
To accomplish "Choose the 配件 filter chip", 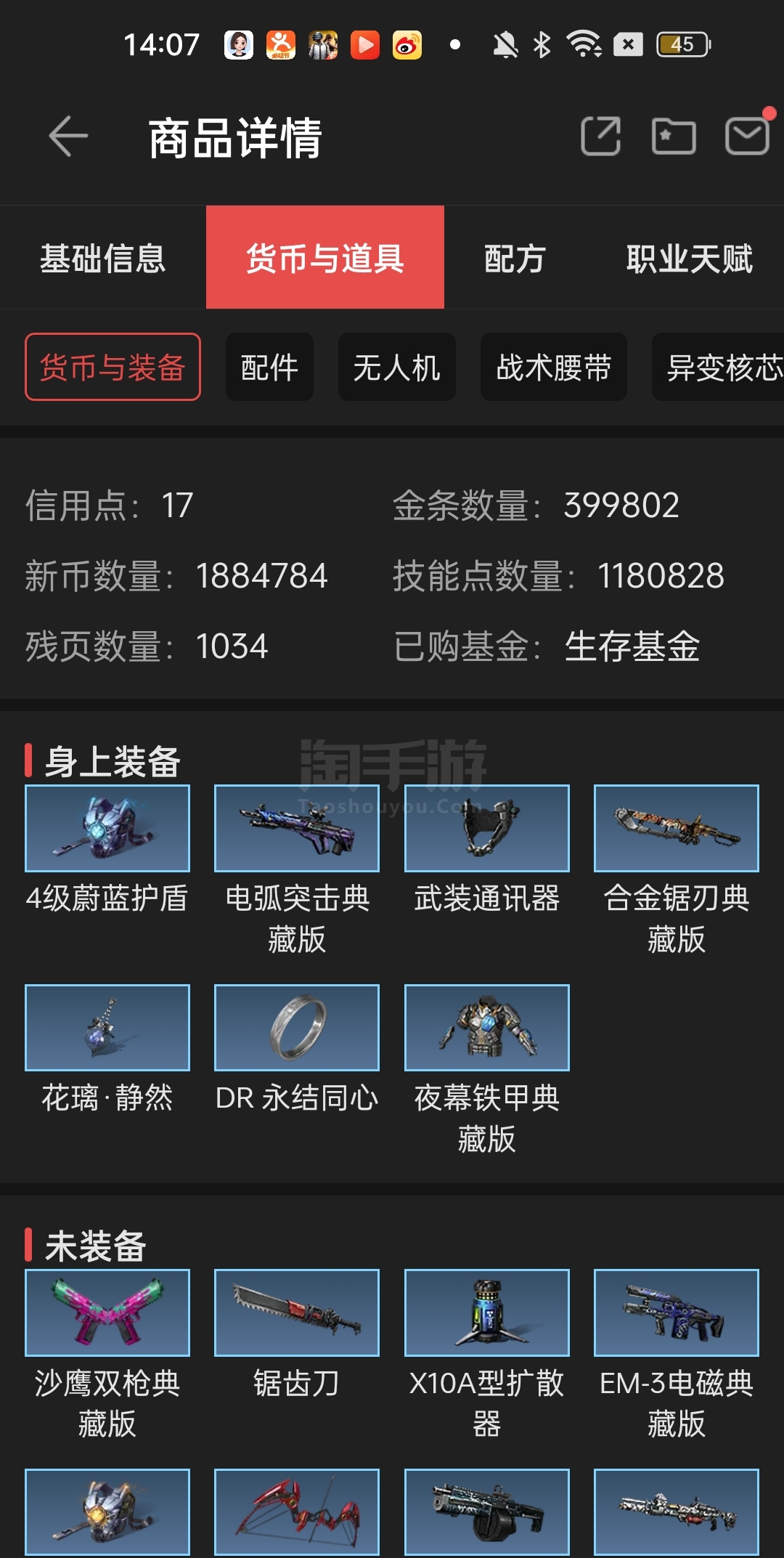I will pos(269,367).
